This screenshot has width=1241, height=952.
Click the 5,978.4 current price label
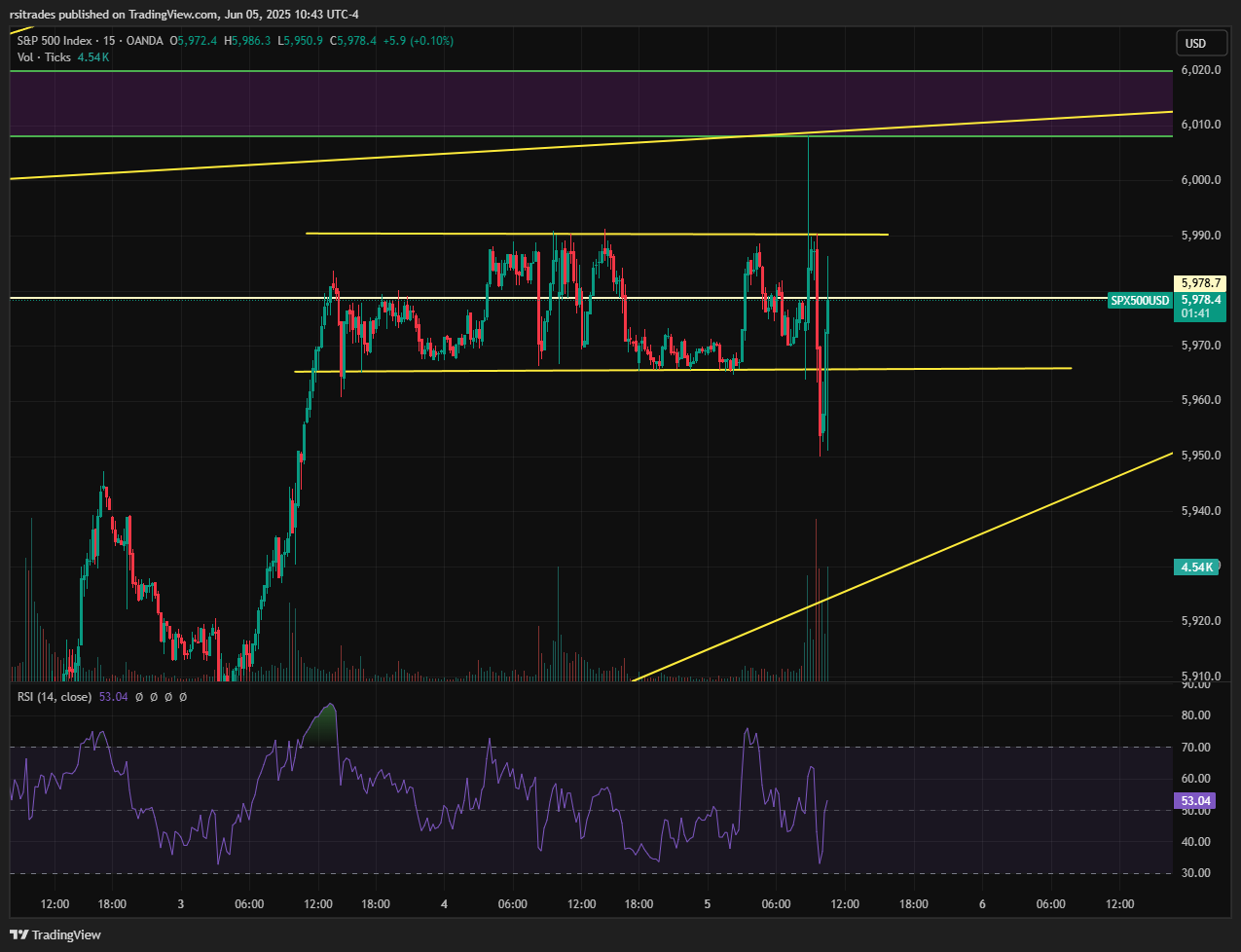pos(1200,301)
